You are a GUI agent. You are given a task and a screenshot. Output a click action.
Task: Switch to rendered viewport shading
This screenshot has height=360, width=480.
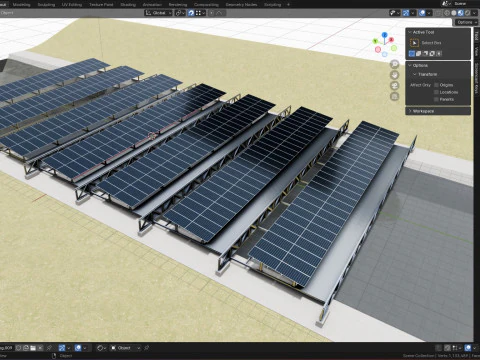click(467, 13)
